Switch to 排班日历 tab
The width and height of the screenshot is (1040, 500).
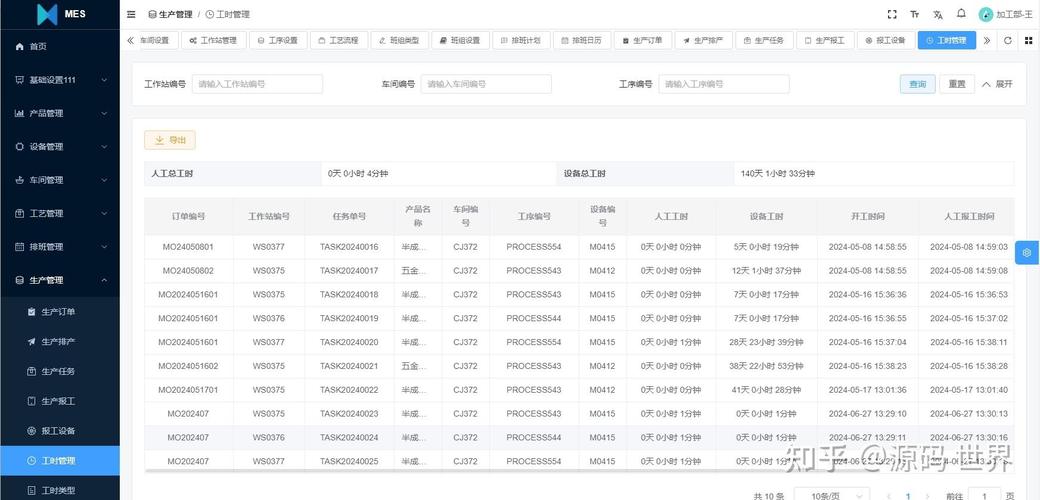pyautogui.click(x=582, y=40)
